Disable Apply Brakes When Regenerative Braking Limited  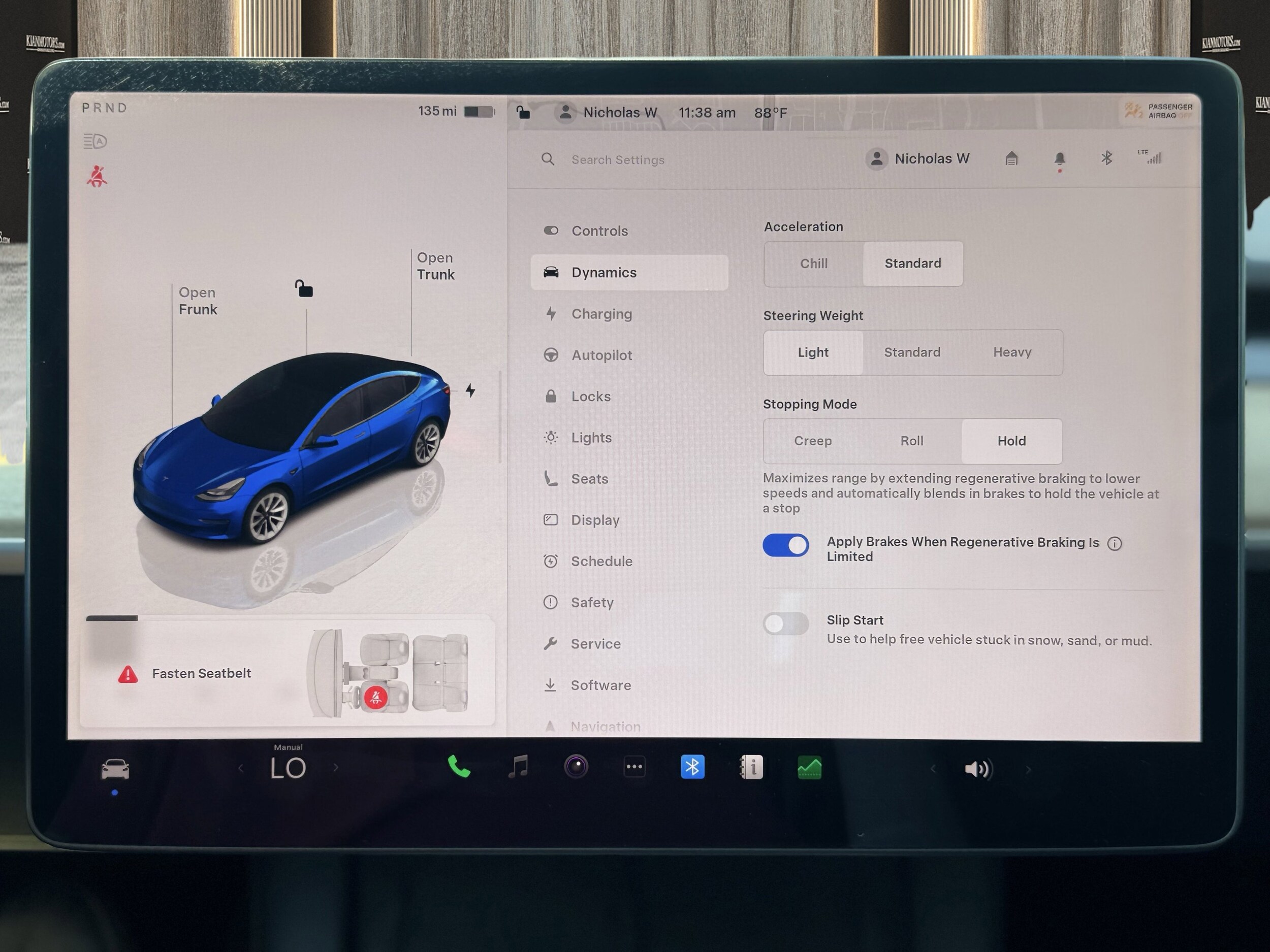pos(785,545)
